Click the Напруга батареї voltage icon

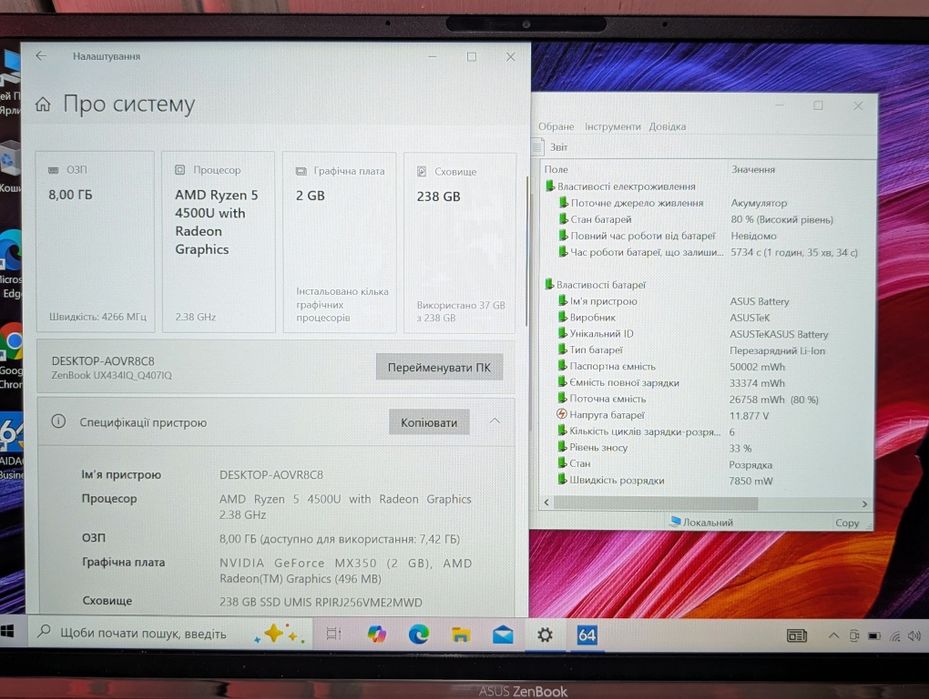pos(562,415)
